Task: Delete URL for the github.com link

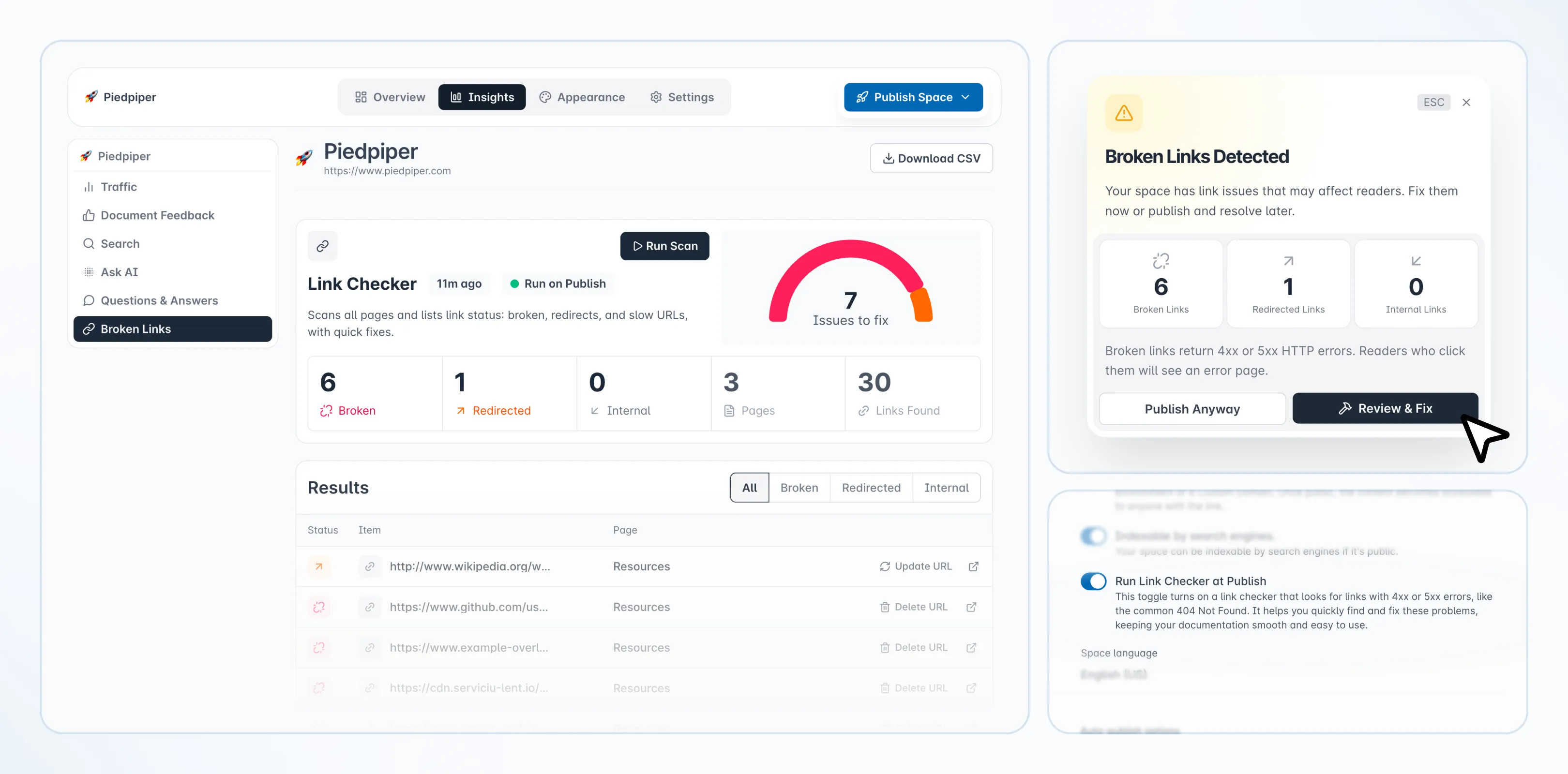Action: [x=914, y=607]
